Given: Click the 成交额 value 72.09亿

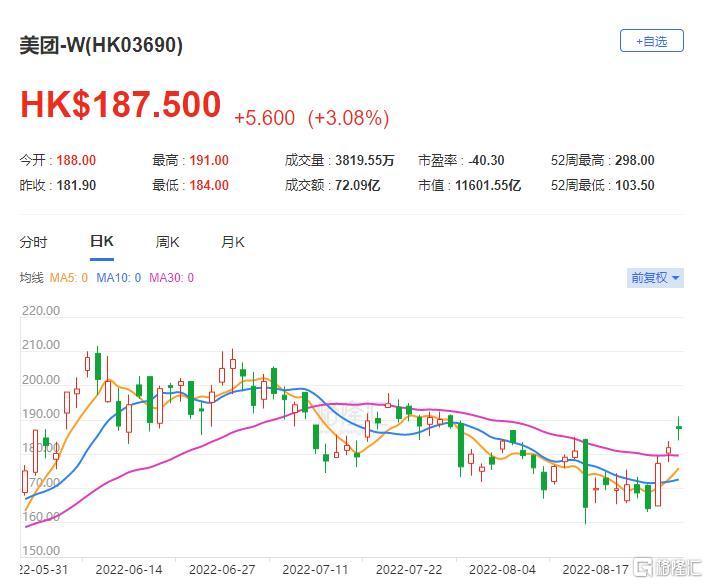Looking at the screenshot, I should (x=358, y=185).
